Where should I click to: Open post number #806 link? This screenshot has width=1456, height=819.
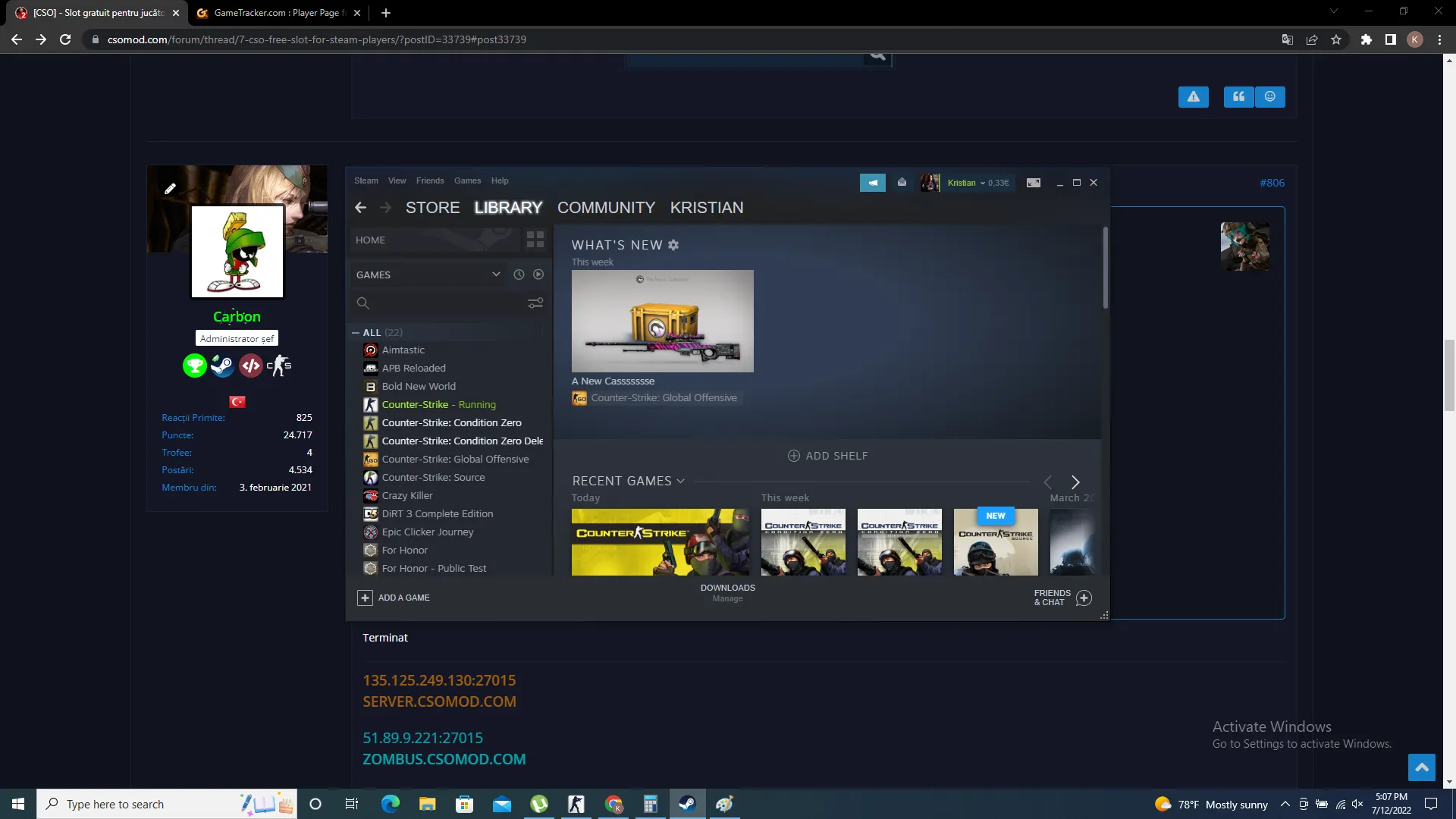(1272, 183)
